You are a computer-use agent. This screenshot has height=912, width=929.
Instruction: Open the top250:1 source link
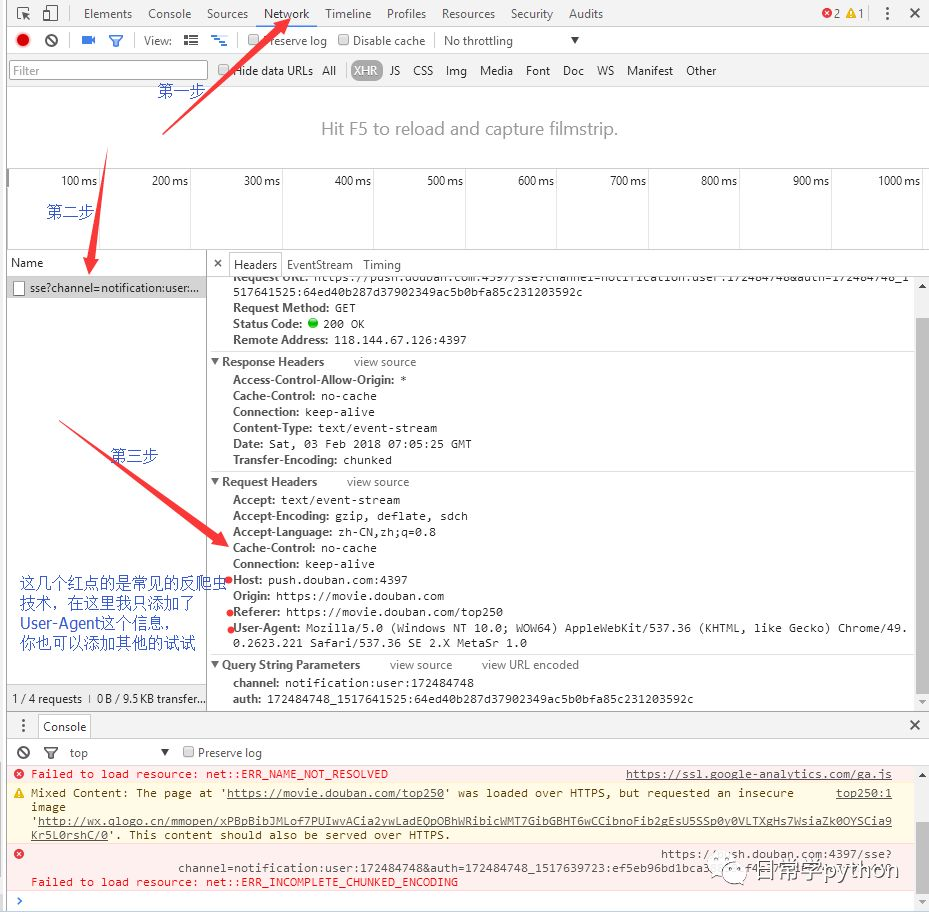(863, 792)
